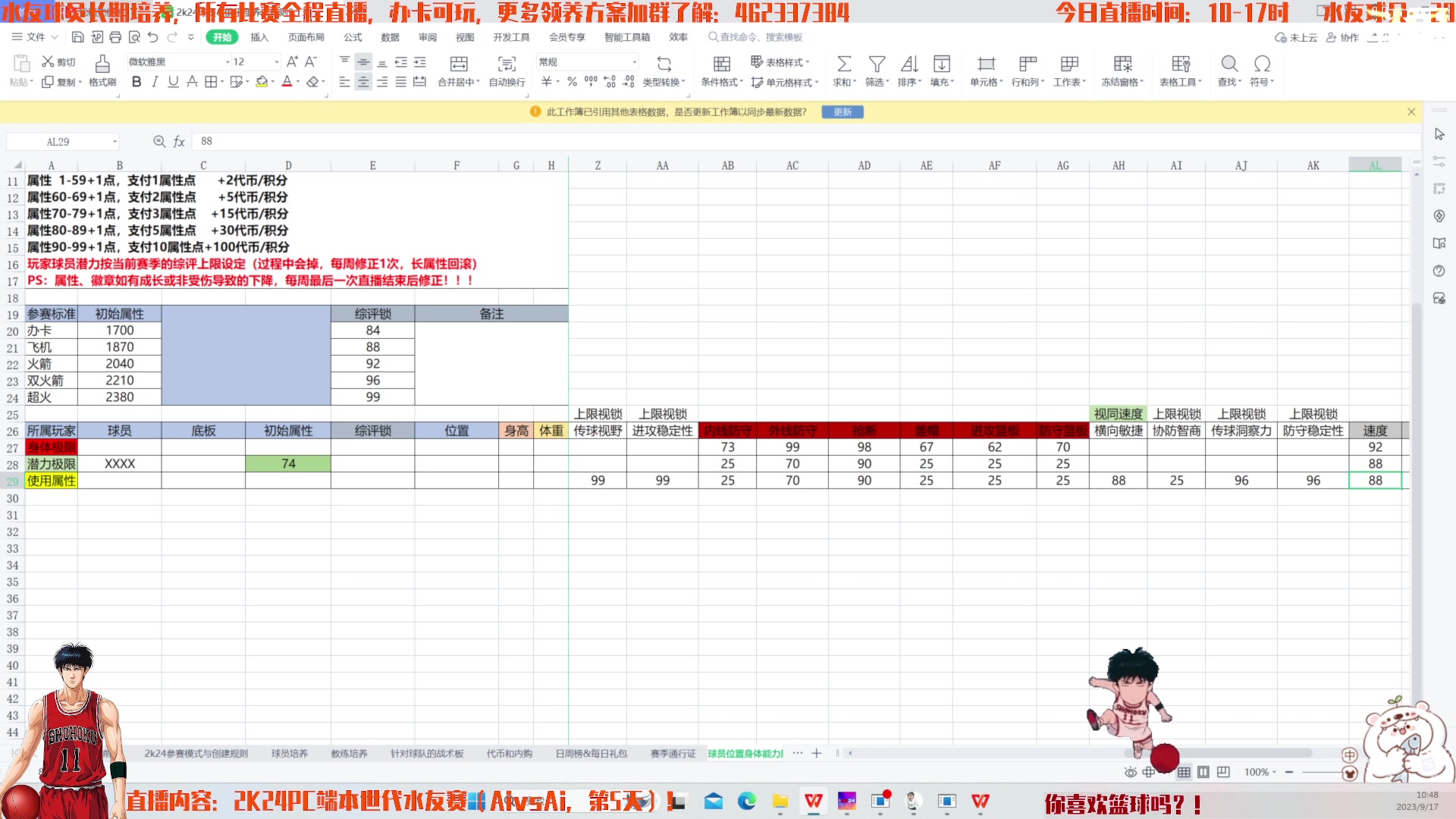Click the Clear (eraser) icon
This screenshot has height=819, width=1456.
click(312, 82)
